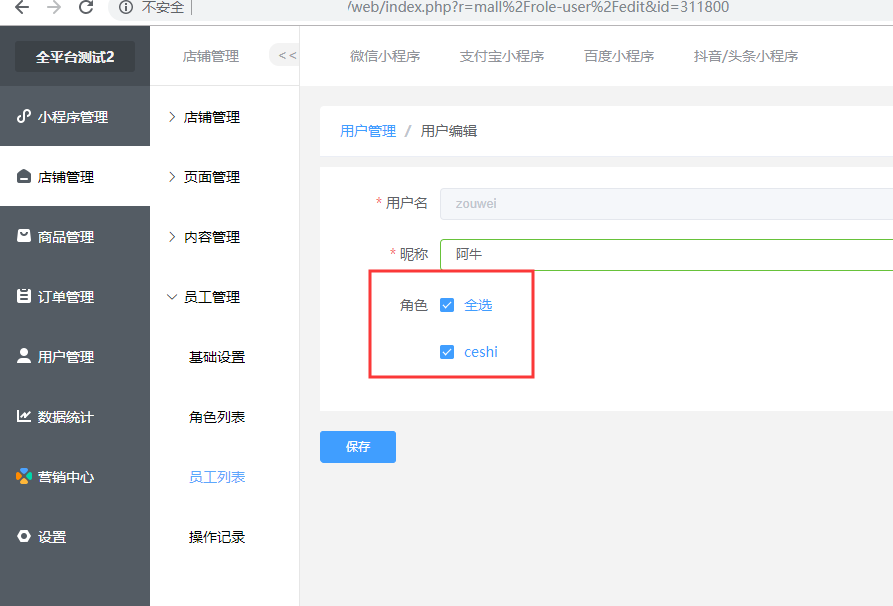Click the 页面管理 tree item label
The height and width of the screenshot is (606, 893).
tap(212, 177)
